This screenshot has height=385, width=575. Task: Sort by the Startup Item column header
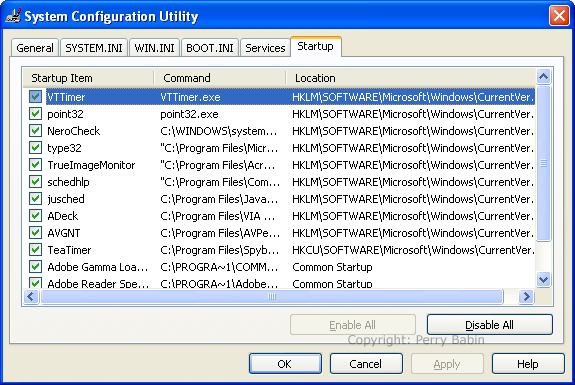pyautogui.click(x=88, y=78)
